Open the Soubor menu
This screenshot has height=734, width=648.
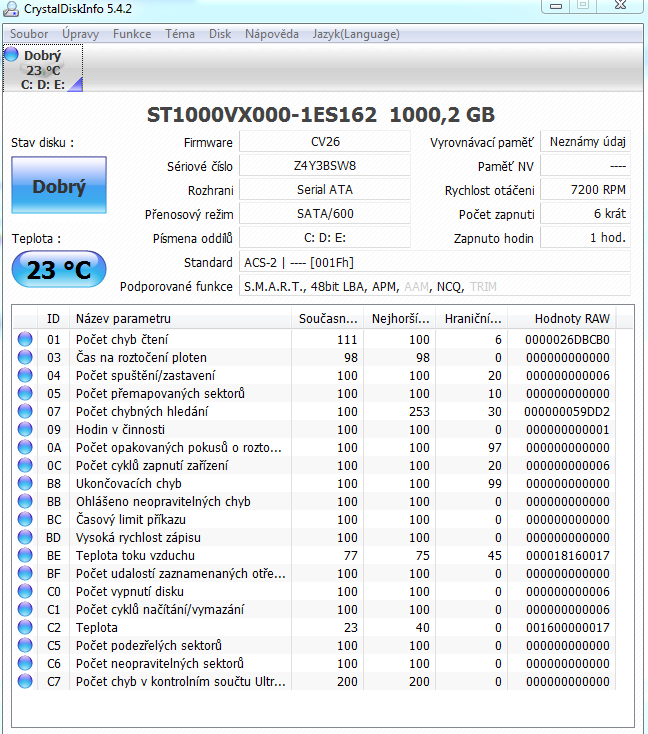tap(29, 34)
